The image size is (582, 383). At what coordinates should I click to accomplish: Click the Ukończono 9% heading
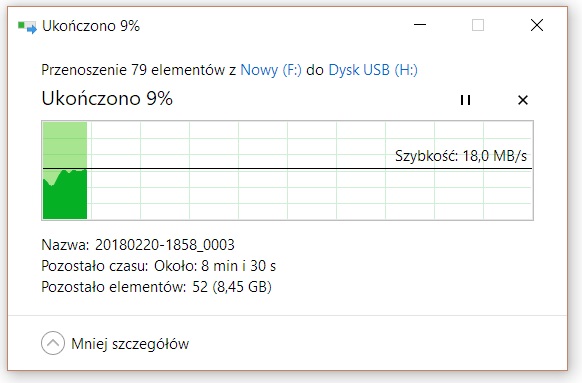(107, 99)
